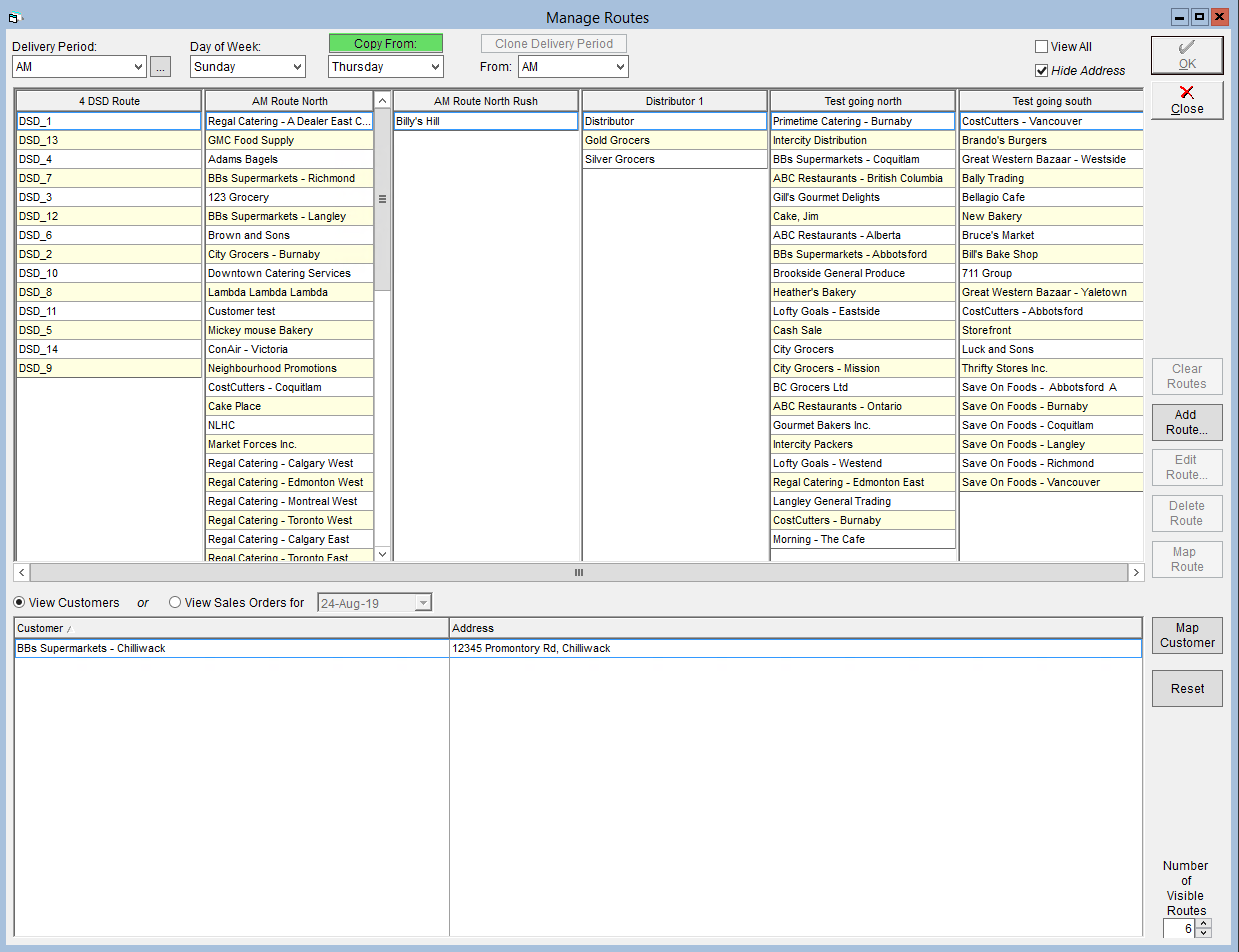Viewport: 1239px width, 952px height.
Task: Click the horizontal routes scrollbar thumb
Action: [x=578, y=573]
